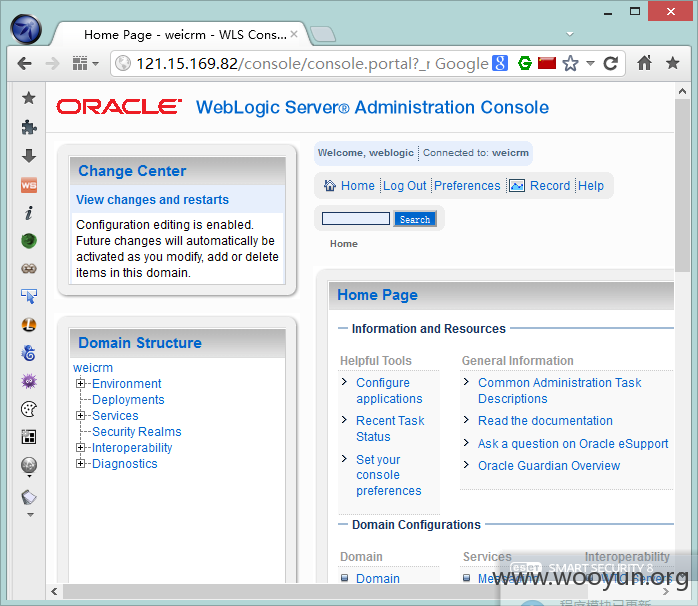Open View changes and restarts link
Image resolution: width=698 pixels, height=606 pixels.
(152, 199)
